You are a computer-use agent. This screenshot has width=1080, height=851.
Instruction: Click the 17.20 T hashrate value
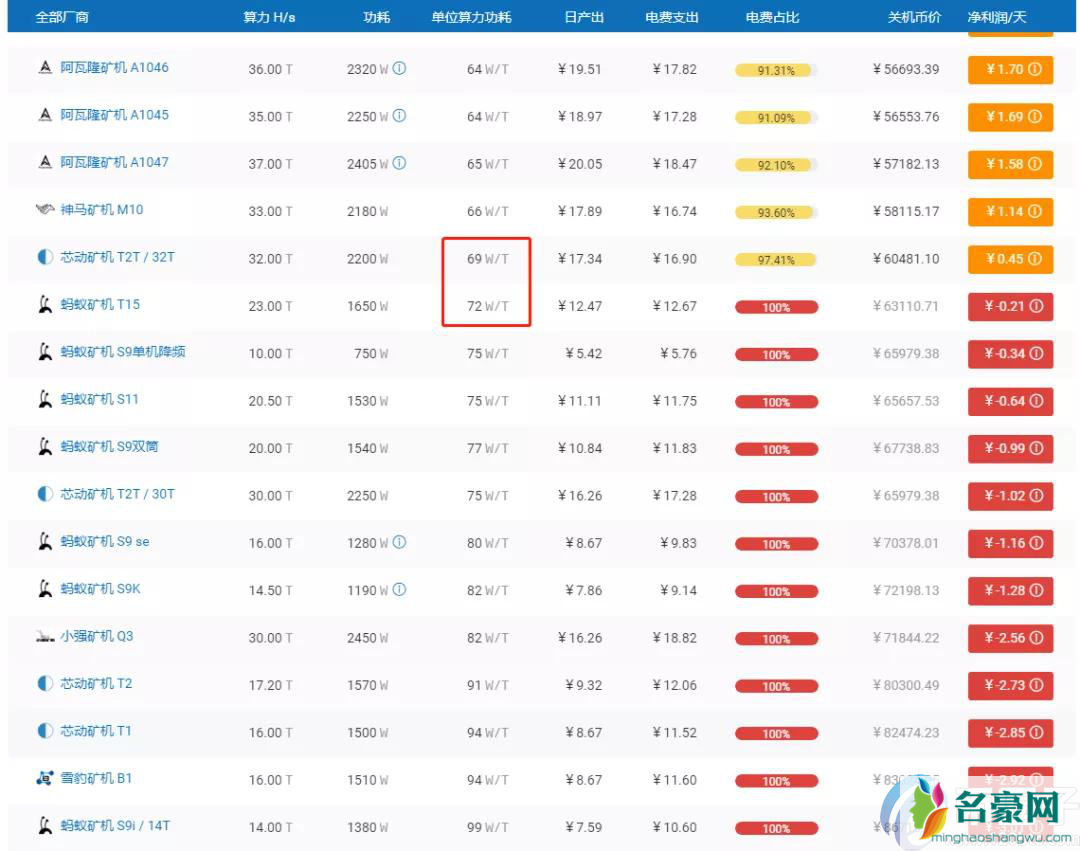point(271,685)
